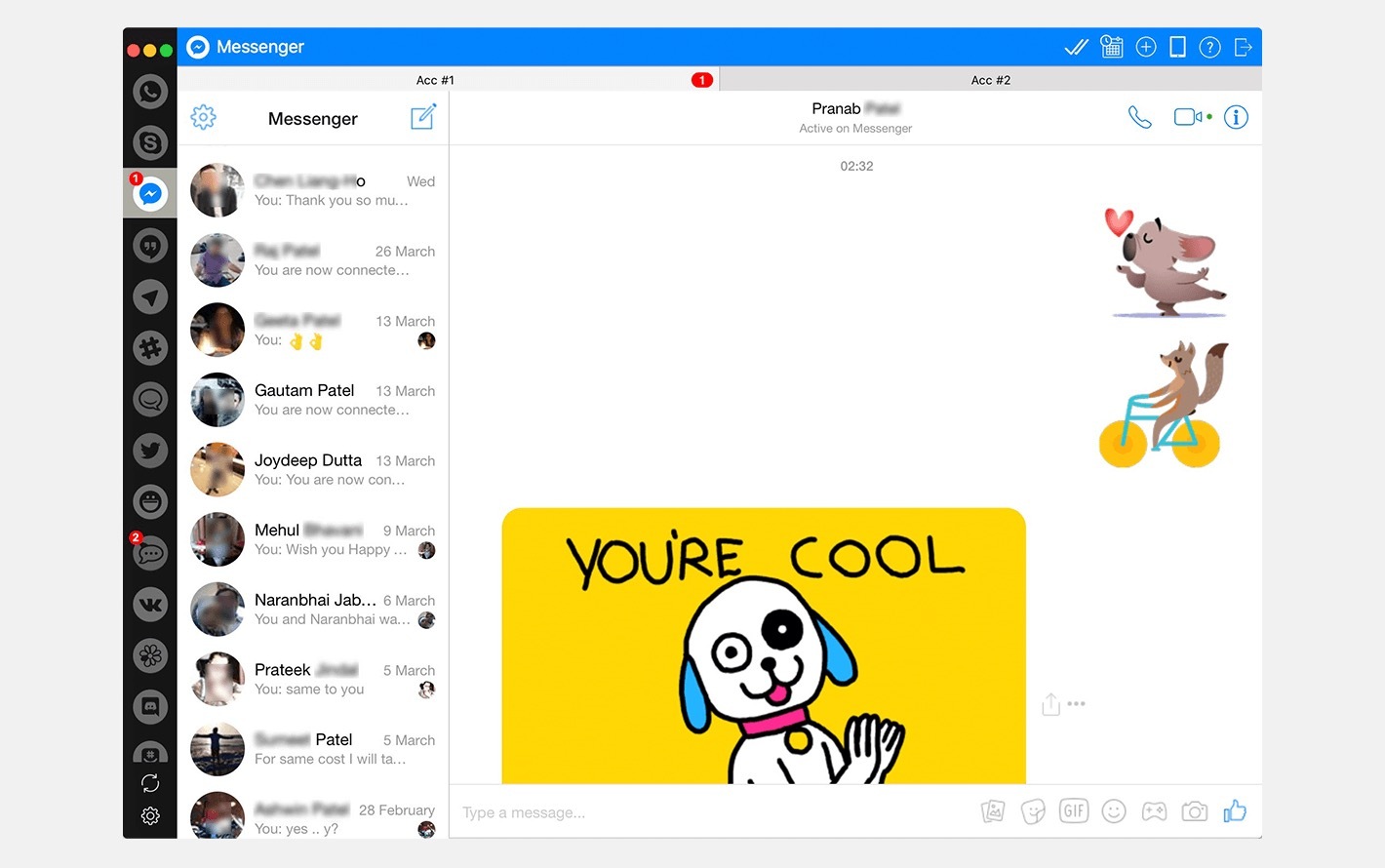The width and height of the screenshot is (1385, 868).
Task: Open Joydeep Dutta chat
Action: [313, 470]
